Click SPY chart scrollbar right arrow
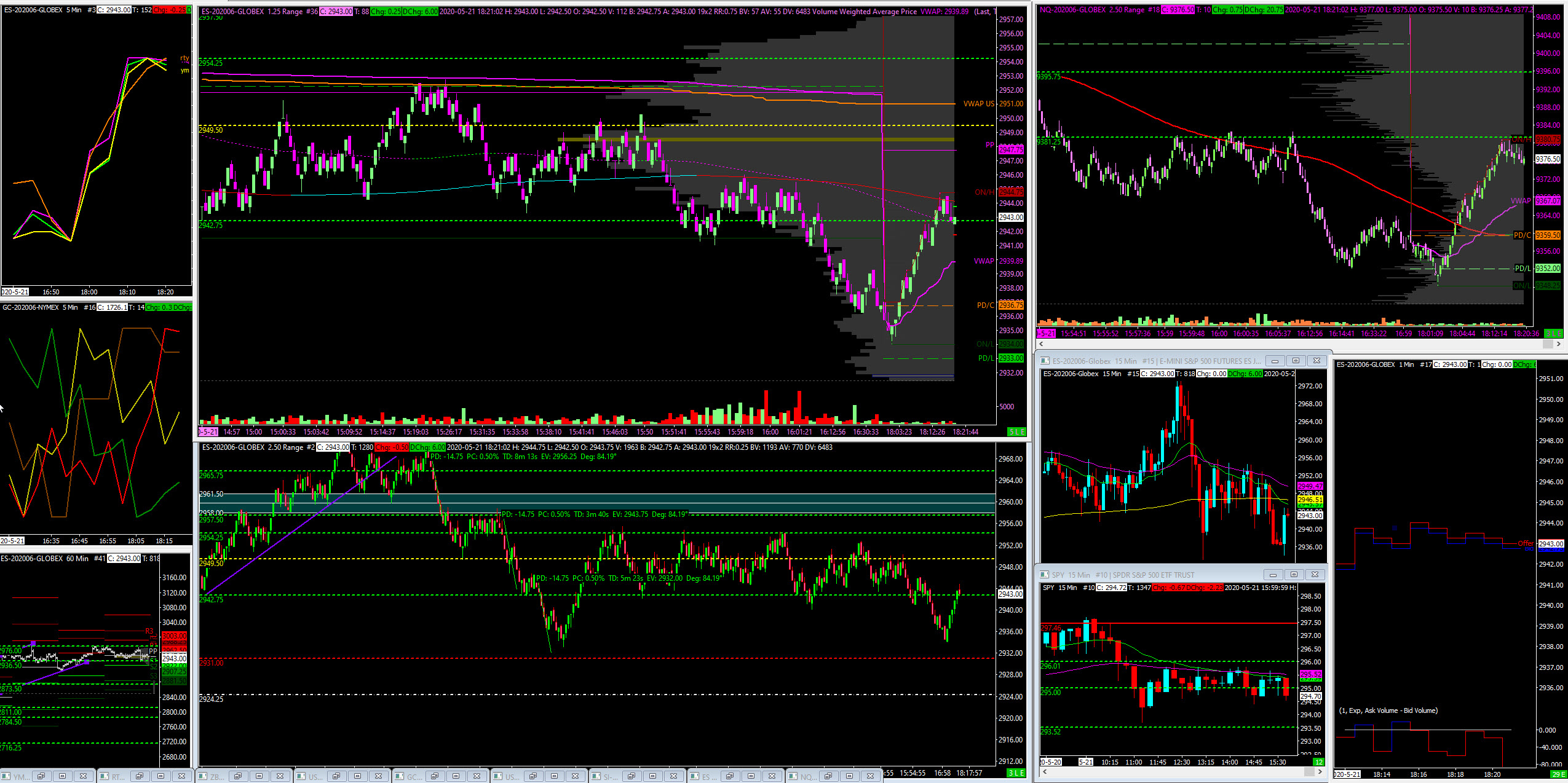 1320,772
